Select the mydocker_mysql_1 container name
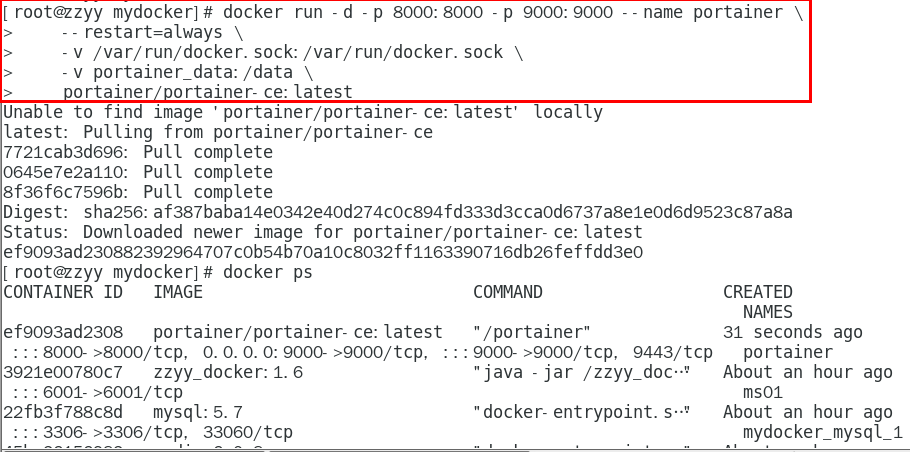The image size is (910, 452). click(822, 433)
